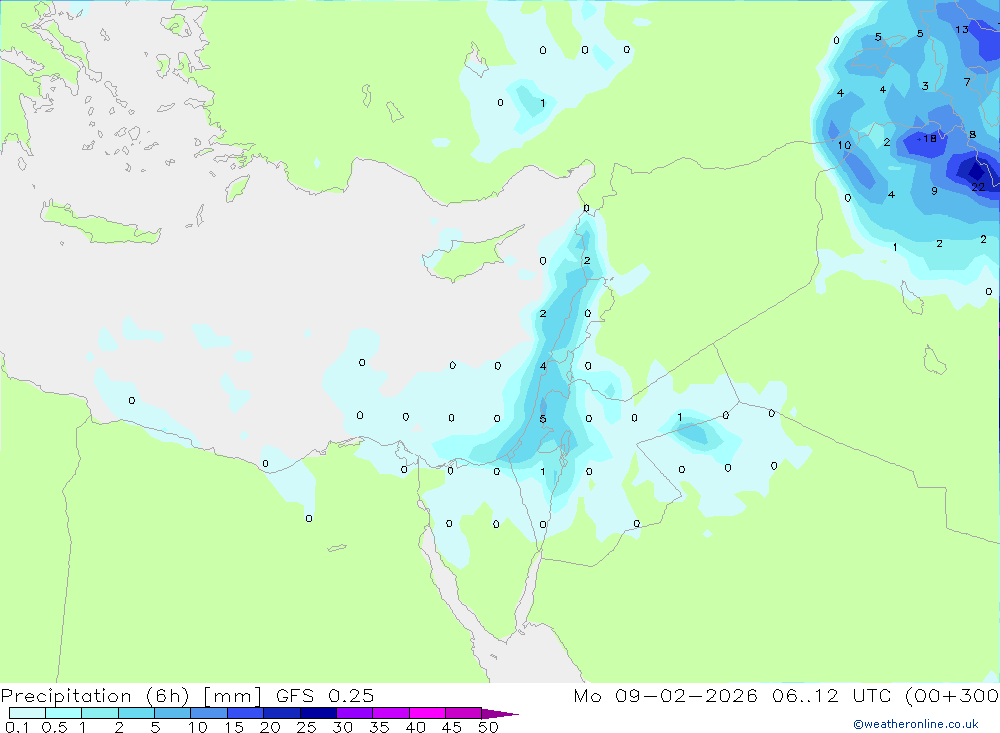1000x733 pixels.
Task: Click the '13' precipitation value on map
Action: 962,29
